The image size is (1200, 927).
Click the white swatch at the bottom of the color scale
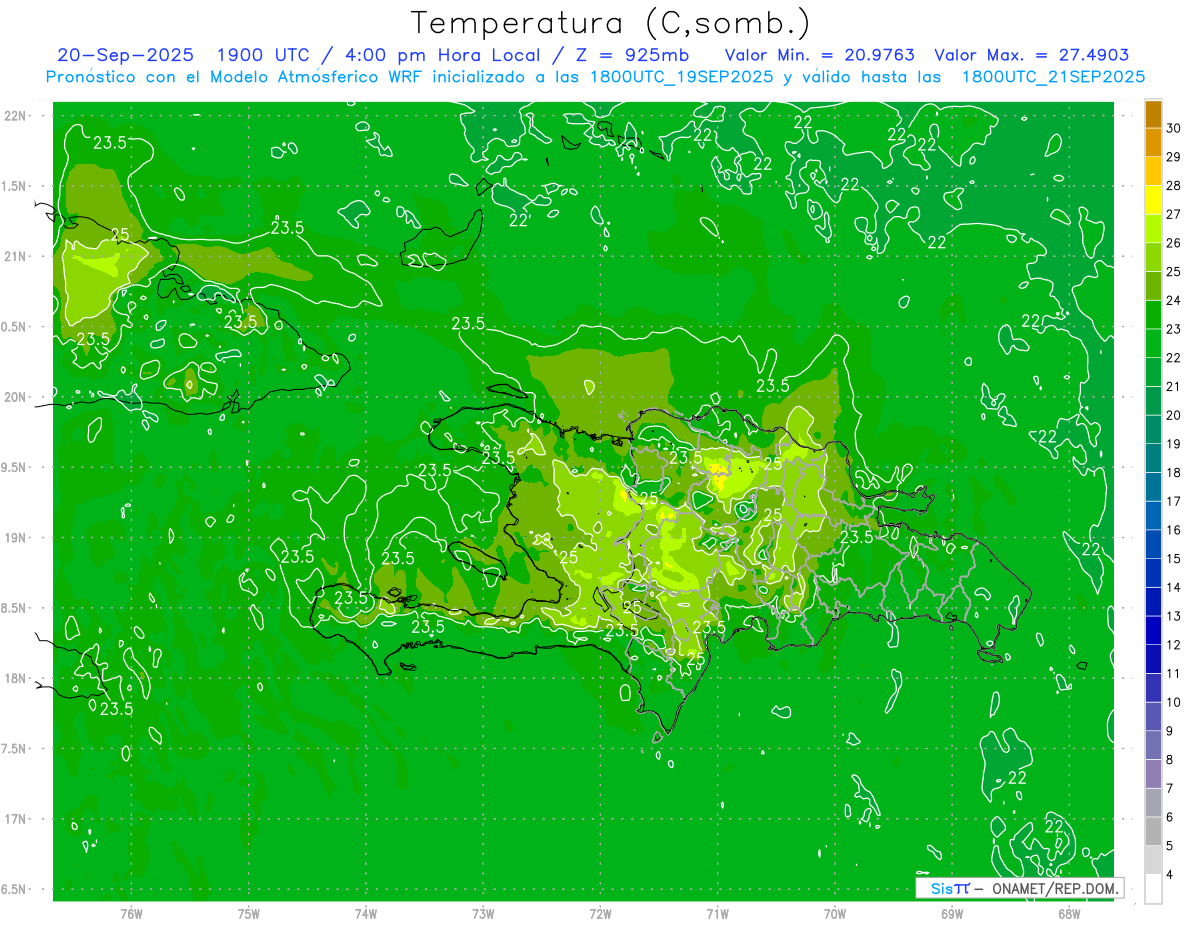pos(1153,889)
